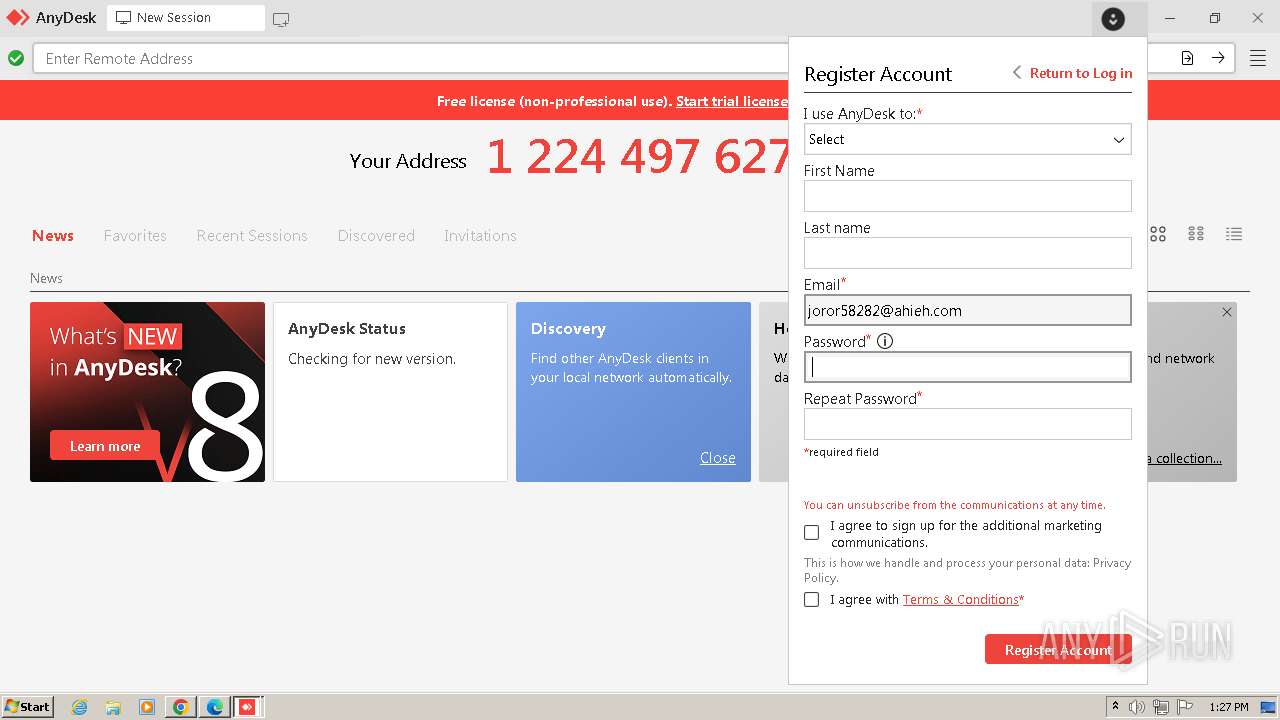Switch to the Favorites tab
Screen dimensions: 1280x720
click(x=135, y=236)
